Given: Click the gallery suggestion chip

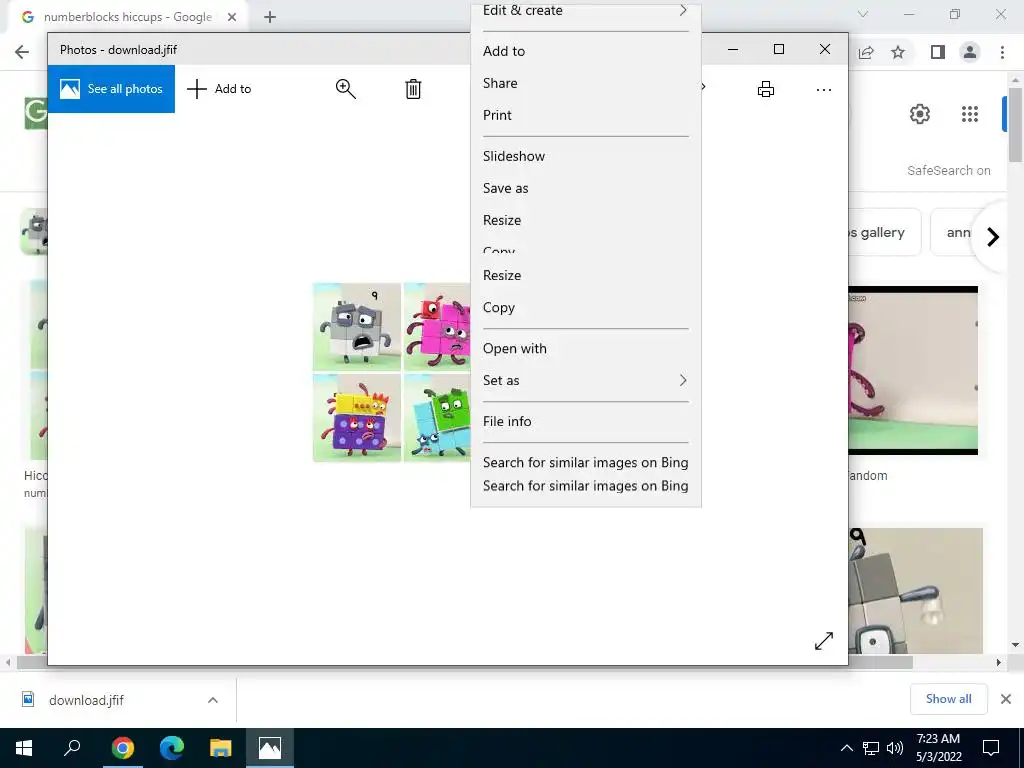Looking at the screenshot, I should pos(884,232).
